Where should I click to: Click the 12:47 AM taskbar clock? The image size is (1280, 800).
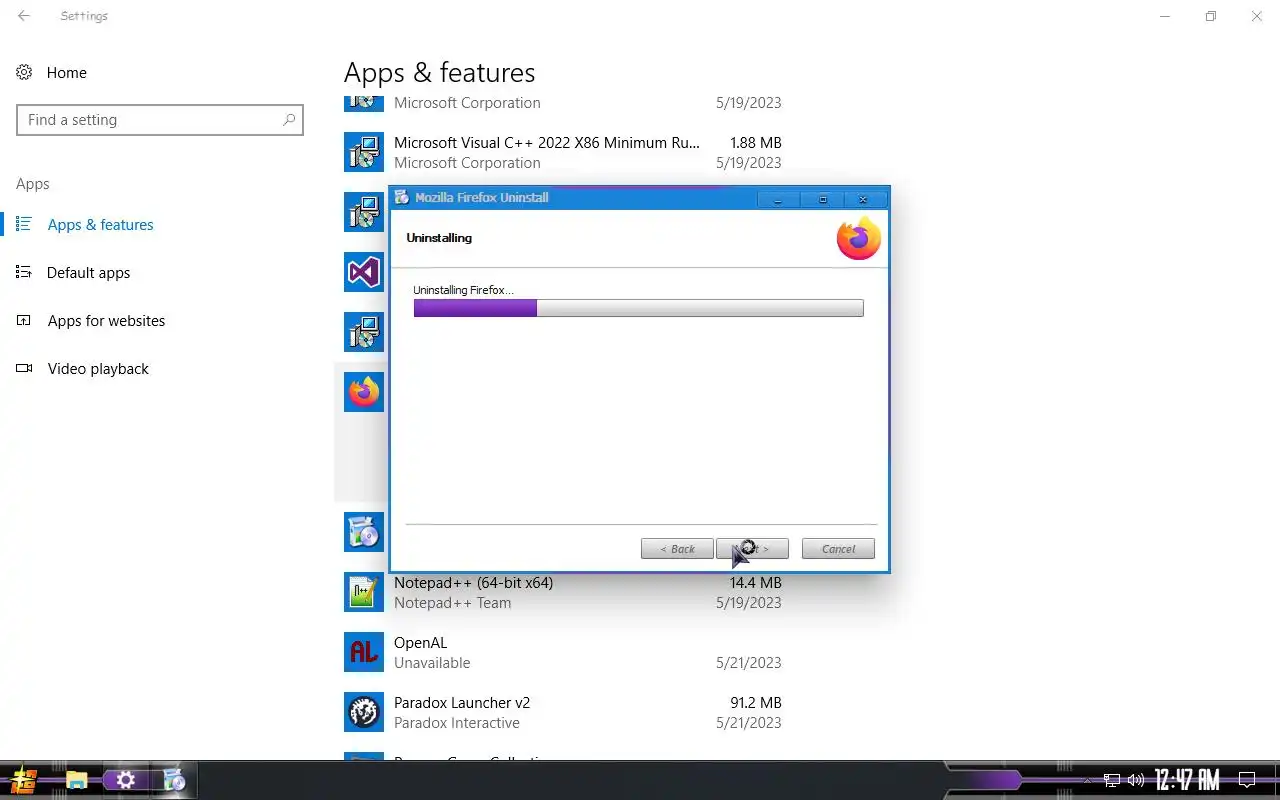tap(1187, 780)
